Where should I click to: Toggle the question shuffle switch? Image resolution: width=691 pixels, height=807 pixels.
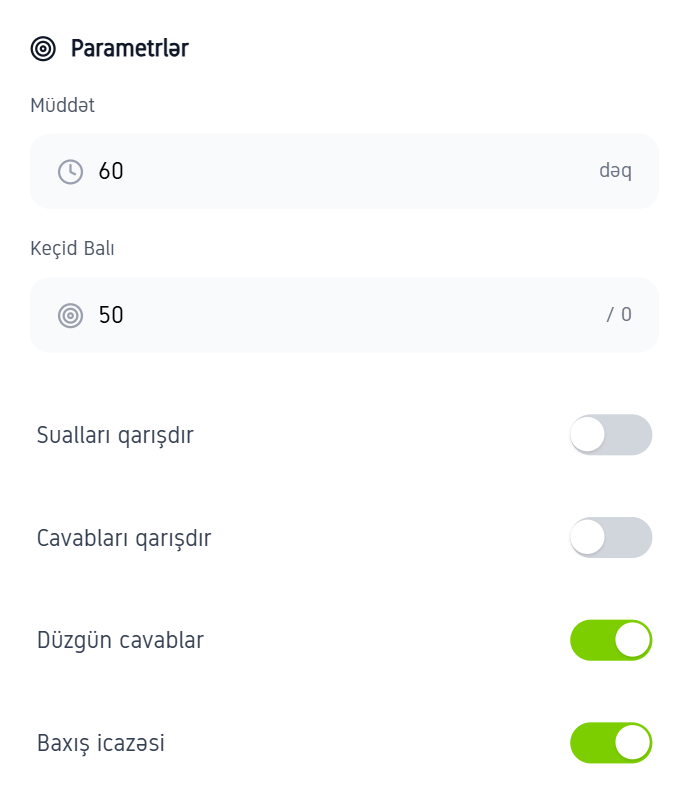tap(610, 435)
